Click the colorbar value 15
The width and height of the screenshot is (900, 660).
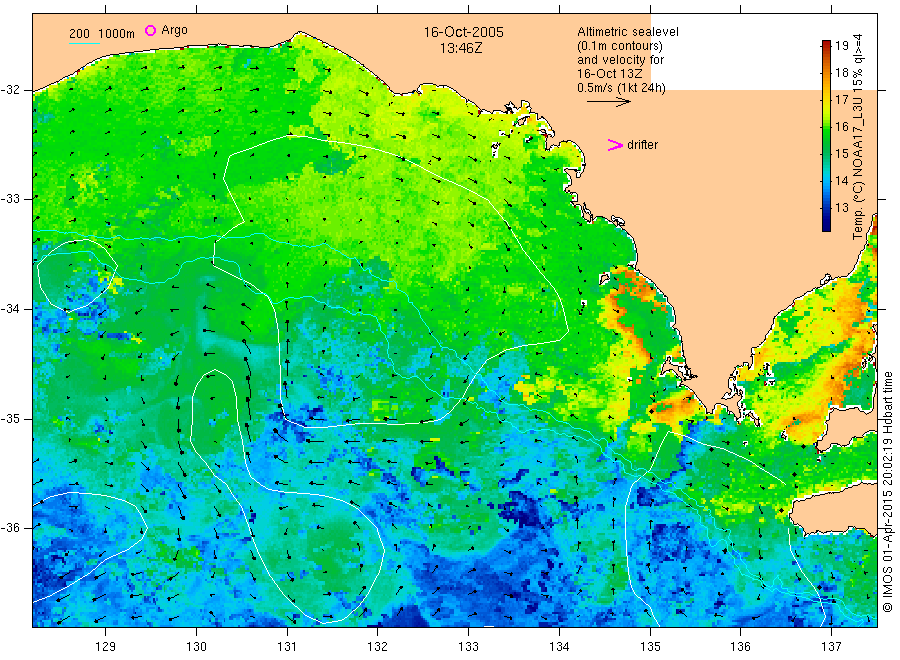click(x=841, y=154)
